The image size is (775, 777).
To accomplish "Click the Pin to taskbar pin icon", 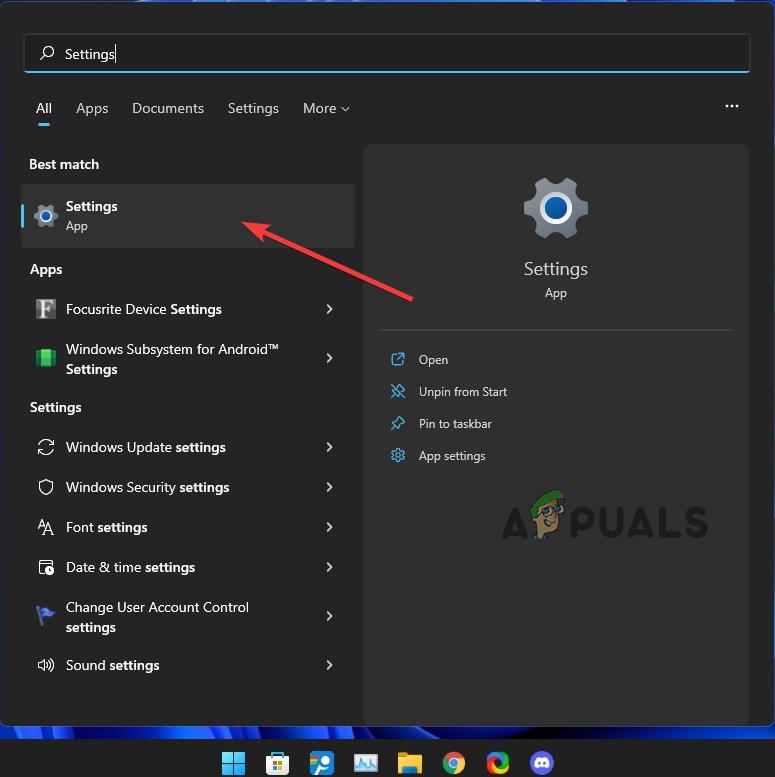I will (x=398, y=423).
